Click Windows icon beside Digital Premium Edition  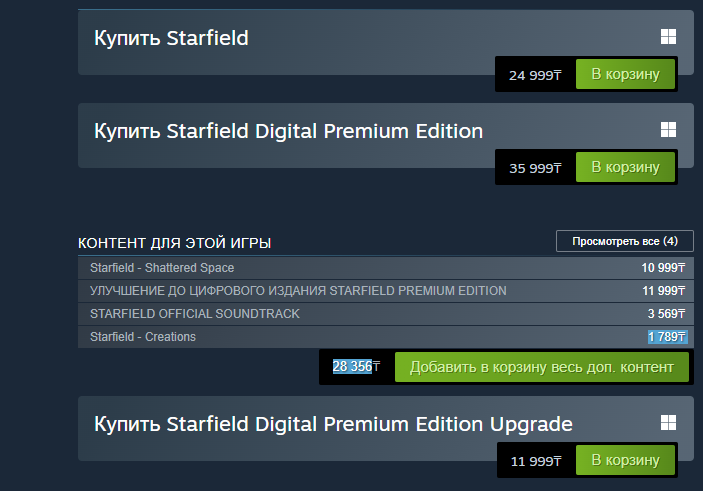pyautogui.click(x=668, y=130)
